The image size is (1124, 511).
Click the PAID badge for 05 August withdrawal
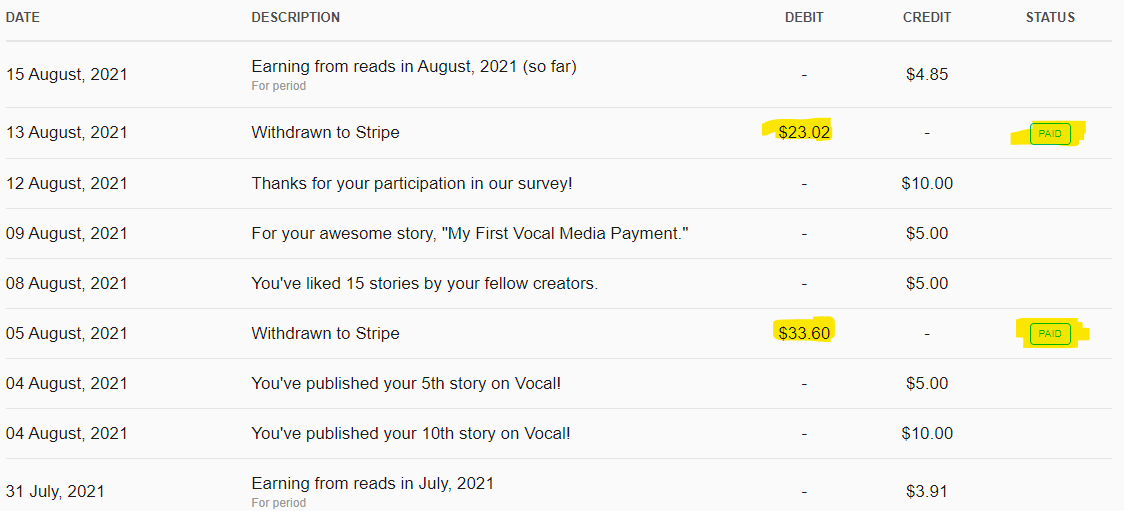tap(1049, 334)
